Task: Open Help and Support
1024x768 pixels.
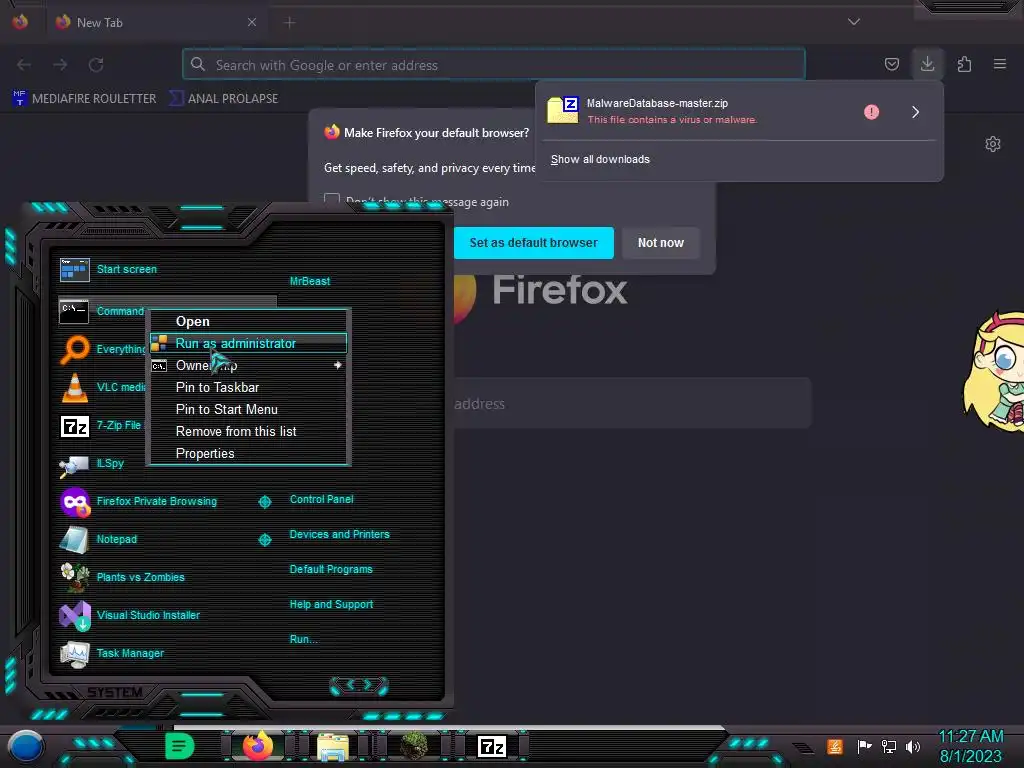Action: (331, 605)
